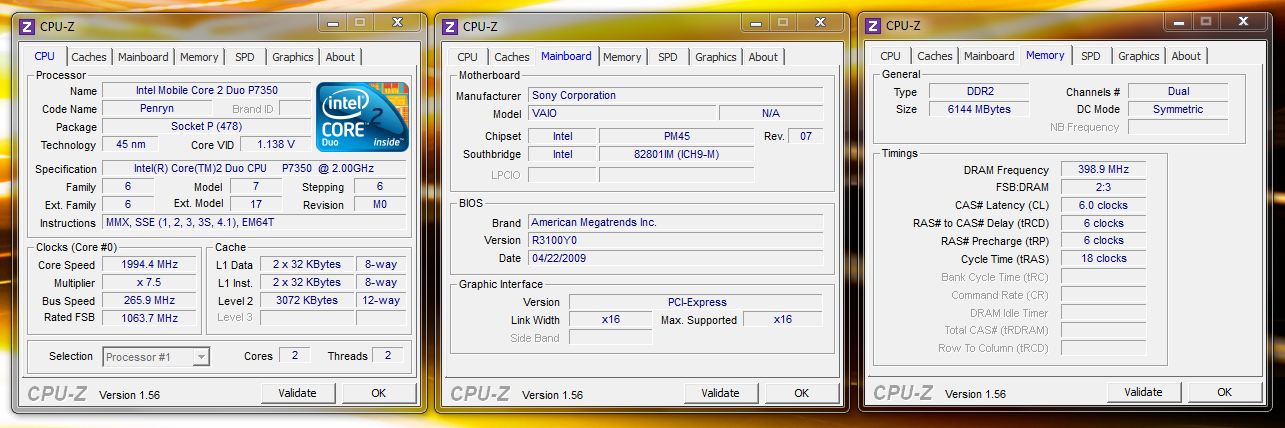Open About tab in Memory window
The width and height of the screenshot is (1285, 428).
click(1186, 56)
